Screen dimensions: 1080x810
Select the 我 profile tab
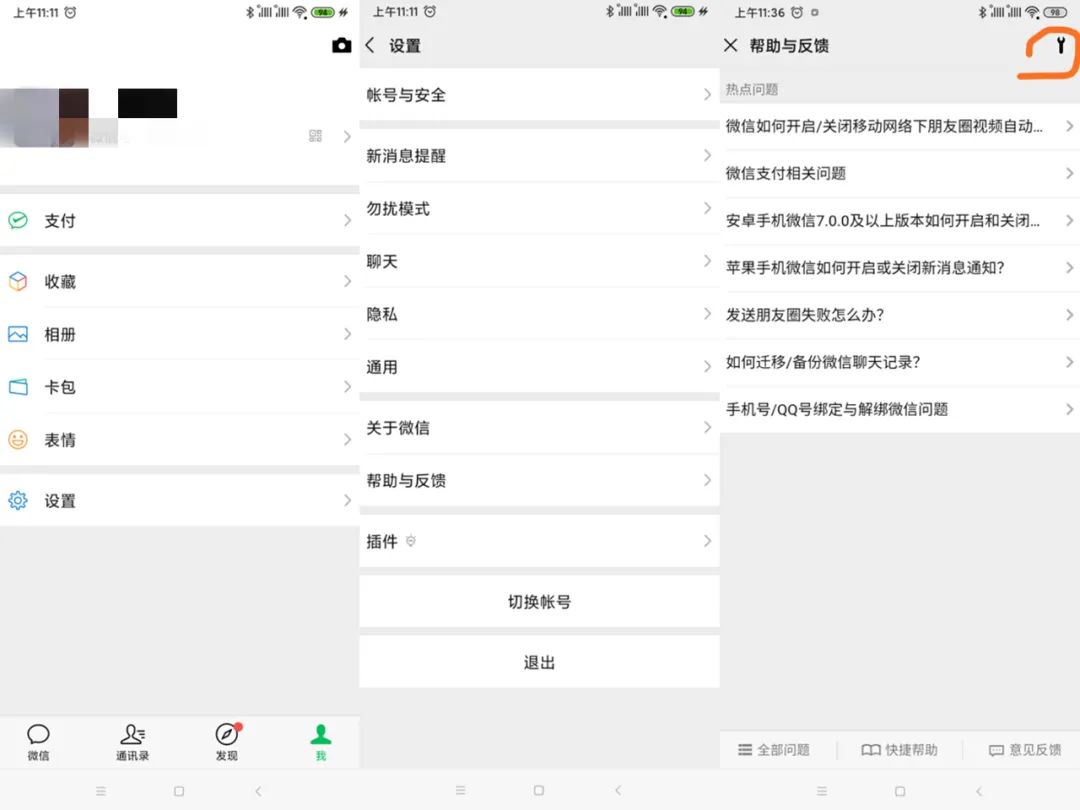point(321,742)
